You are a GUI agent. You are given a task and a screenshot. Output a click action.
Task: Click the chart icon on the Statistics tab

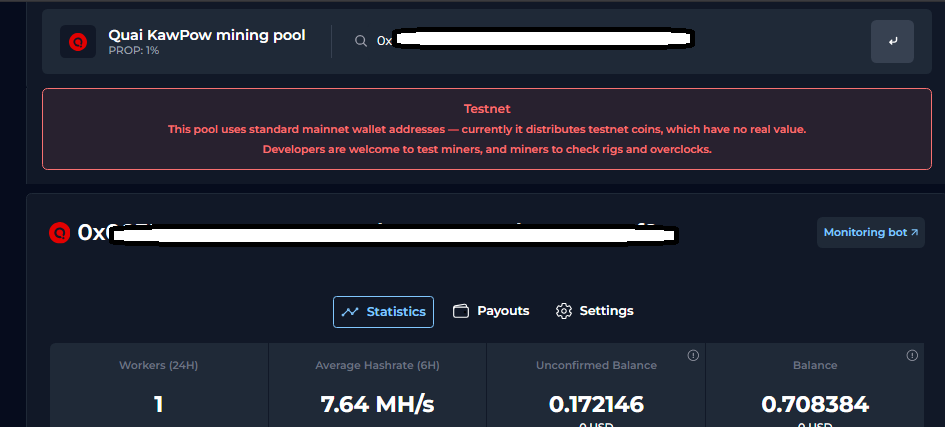tap(350, 312)
